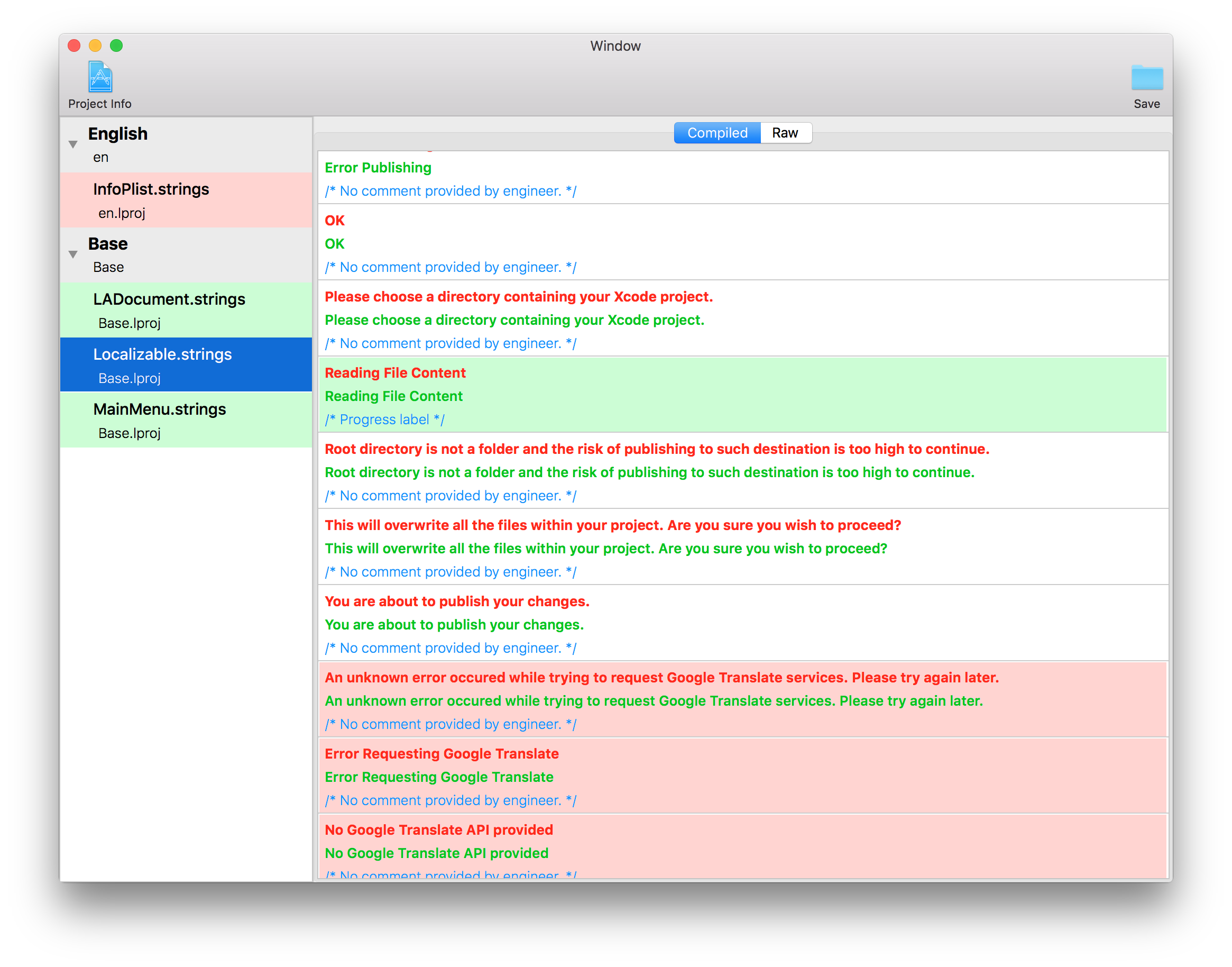Image resolution: width=1232 pixels, height=967 pixels.
Task: Click the red close window button
Action: click(74, 46)
